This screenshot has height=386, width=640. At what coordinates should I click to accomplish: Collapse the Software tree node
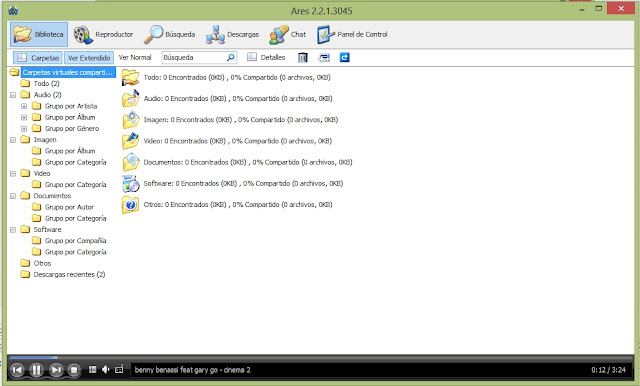tap(13, 230)
